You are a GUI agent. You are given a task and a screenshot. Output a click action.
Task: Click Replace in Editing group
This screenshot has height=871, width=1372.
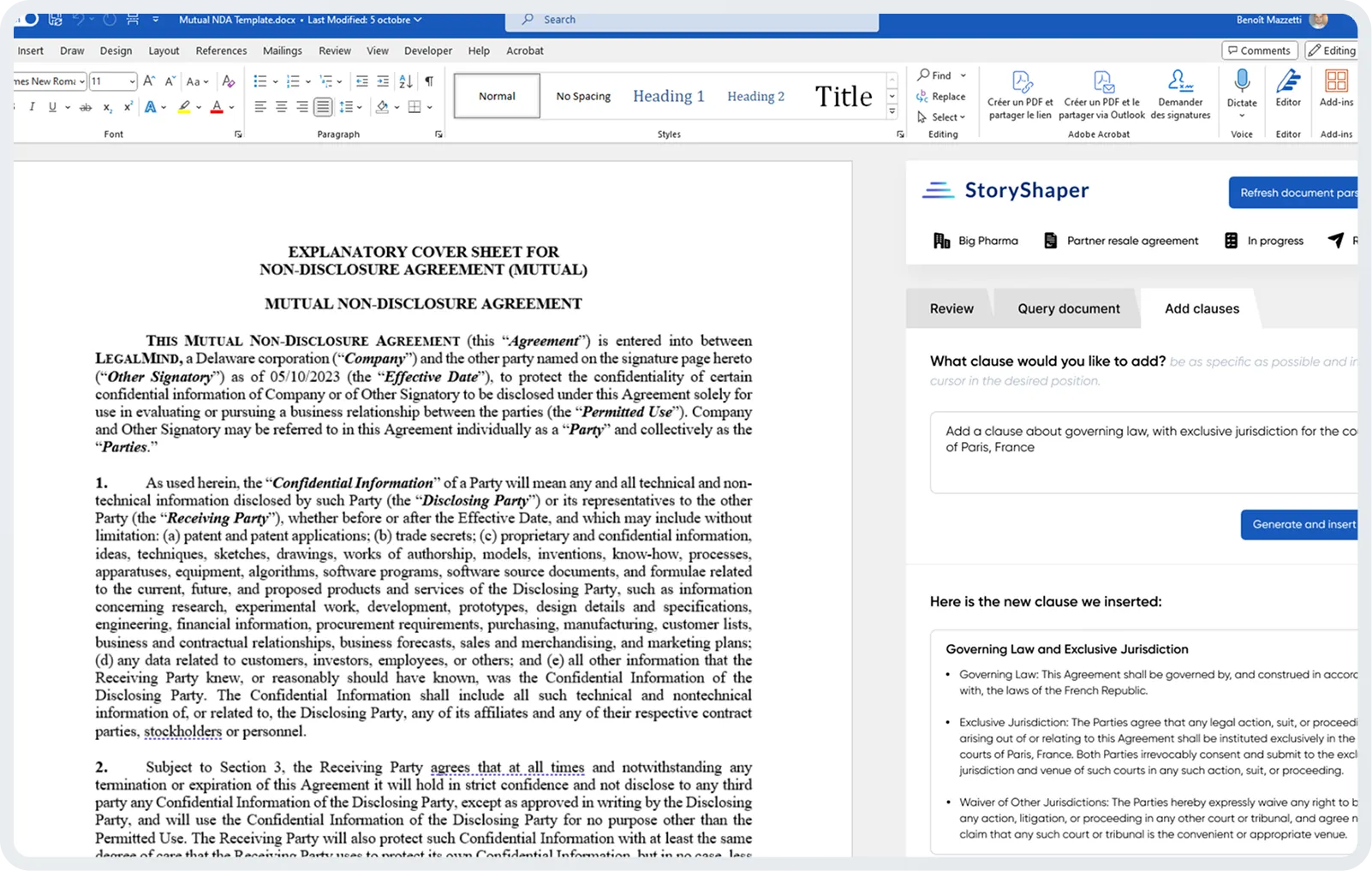click(941, 97)
